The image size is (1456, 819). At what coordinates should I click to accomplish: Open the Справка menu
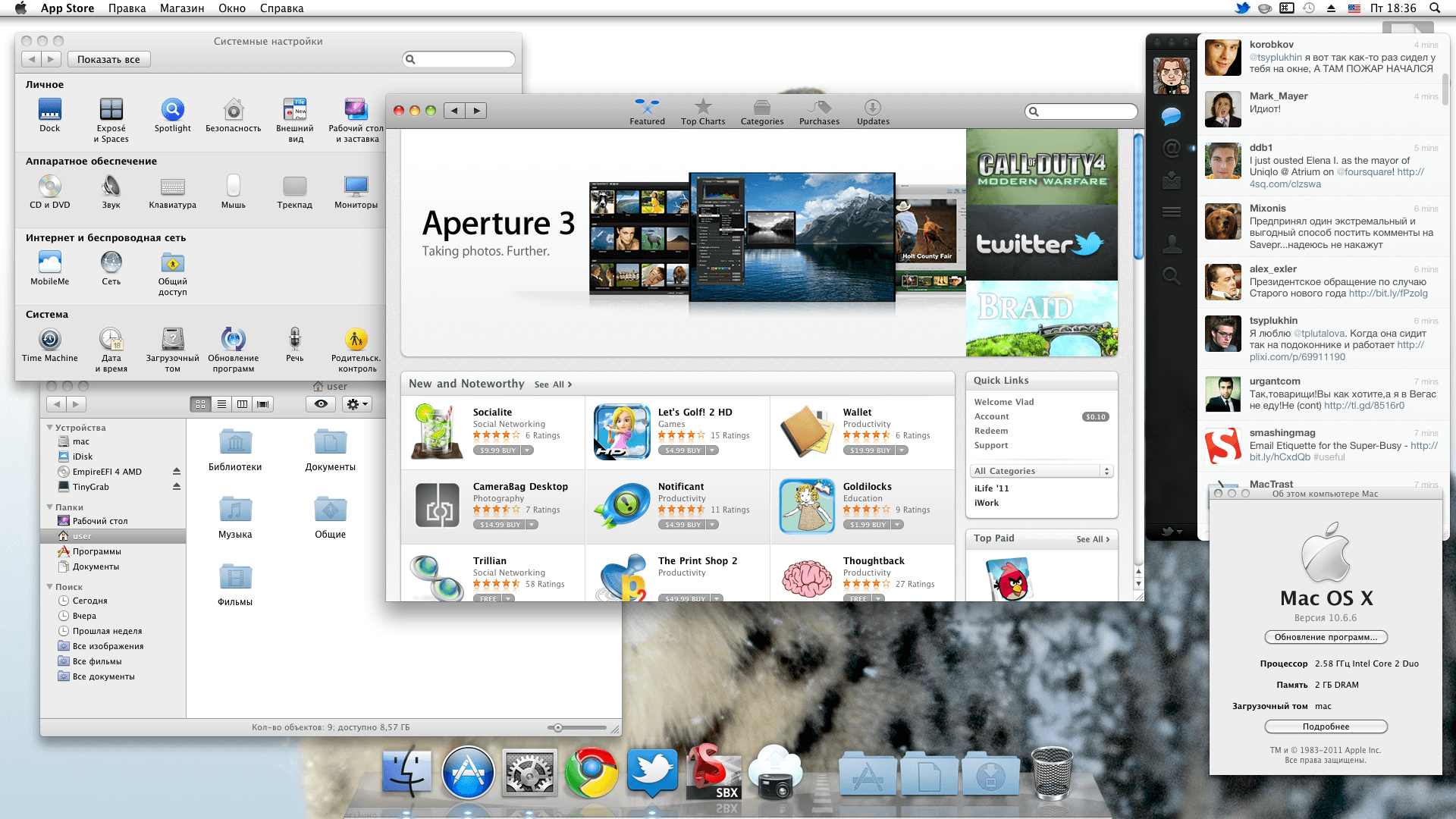point(281,8)
